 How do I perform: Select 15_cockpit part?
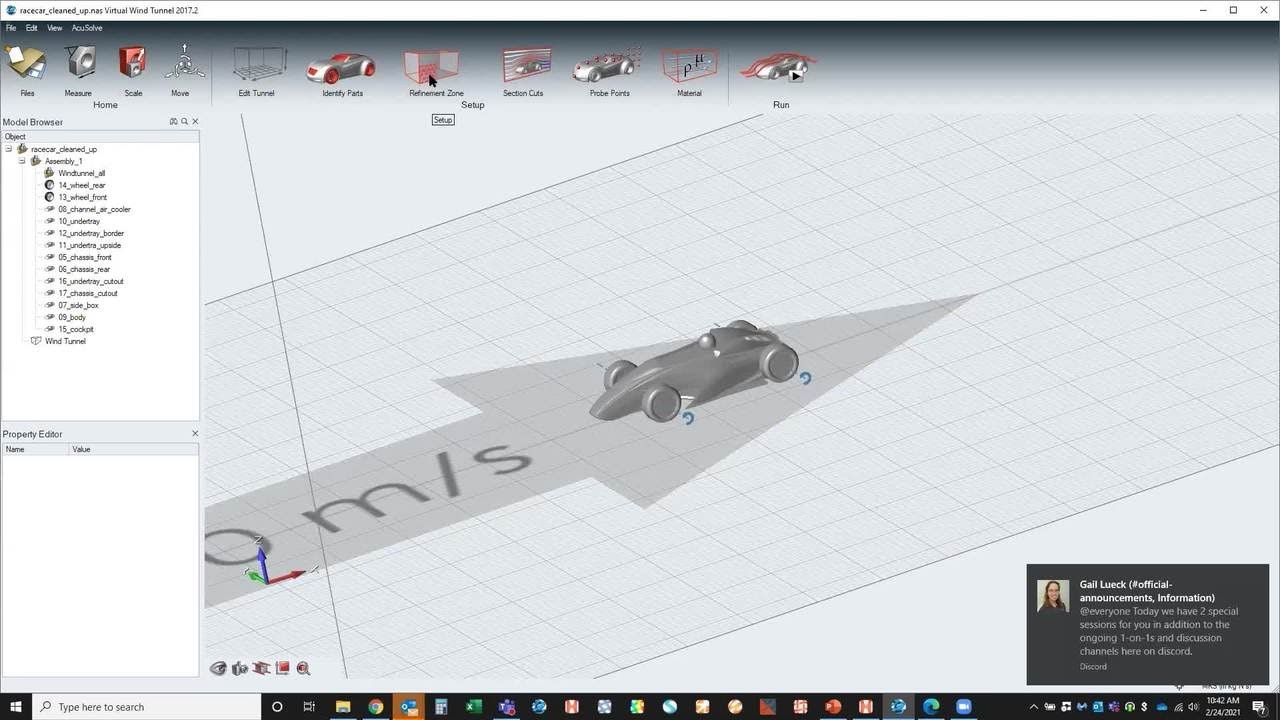click(76, 329)
